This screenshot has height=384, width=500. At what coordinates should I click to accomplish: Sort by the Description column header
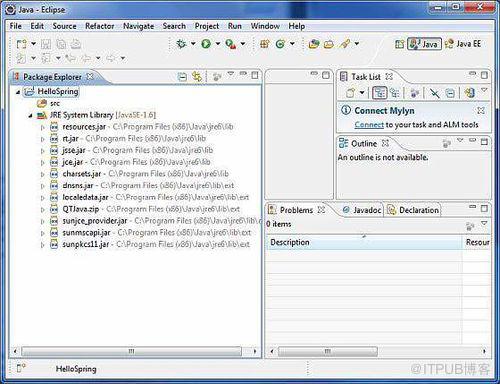[x=364, y=242]
